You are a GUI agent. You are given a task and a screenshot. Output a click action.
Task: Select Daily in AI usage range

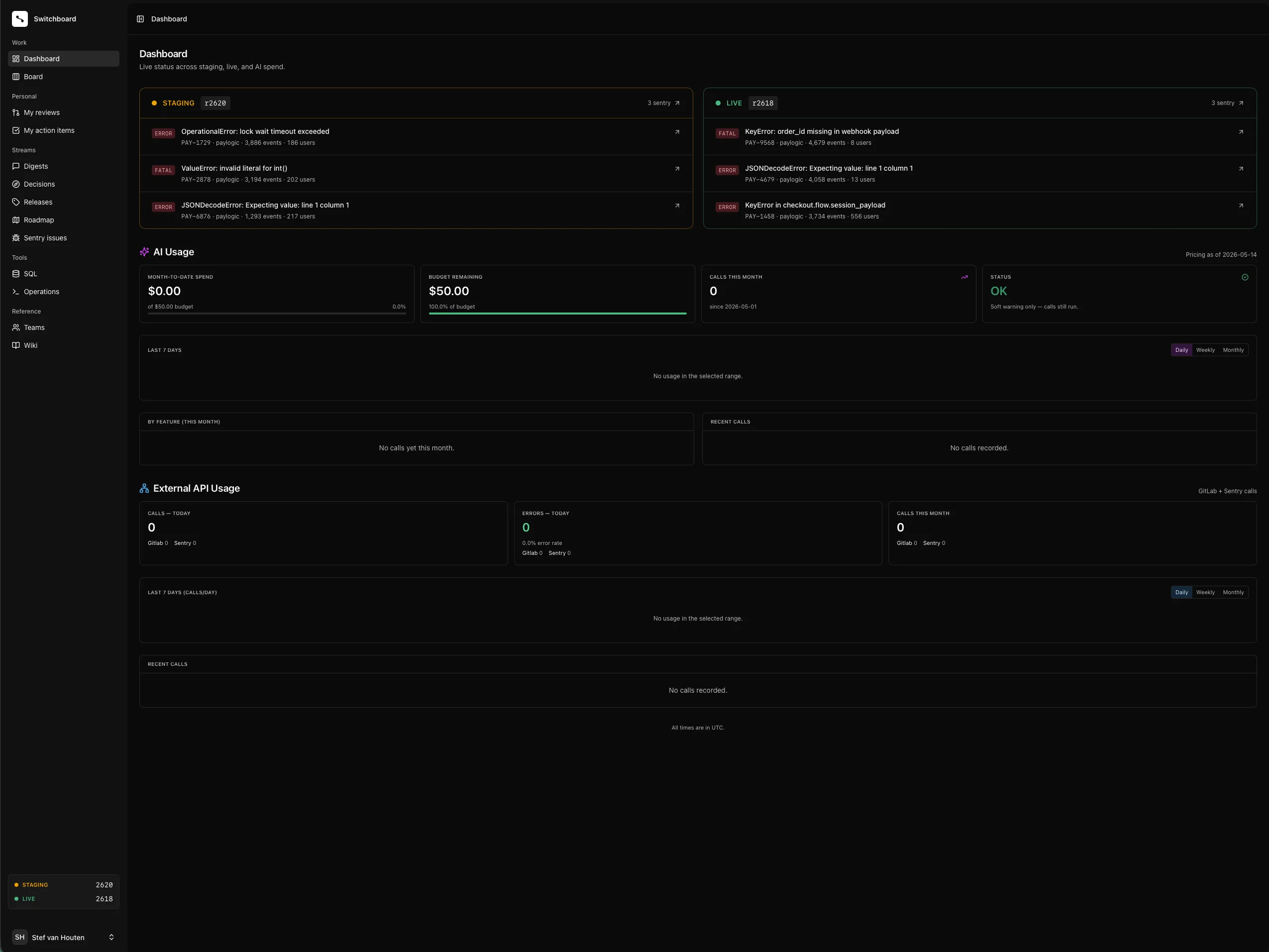[x=1181, y=350]
